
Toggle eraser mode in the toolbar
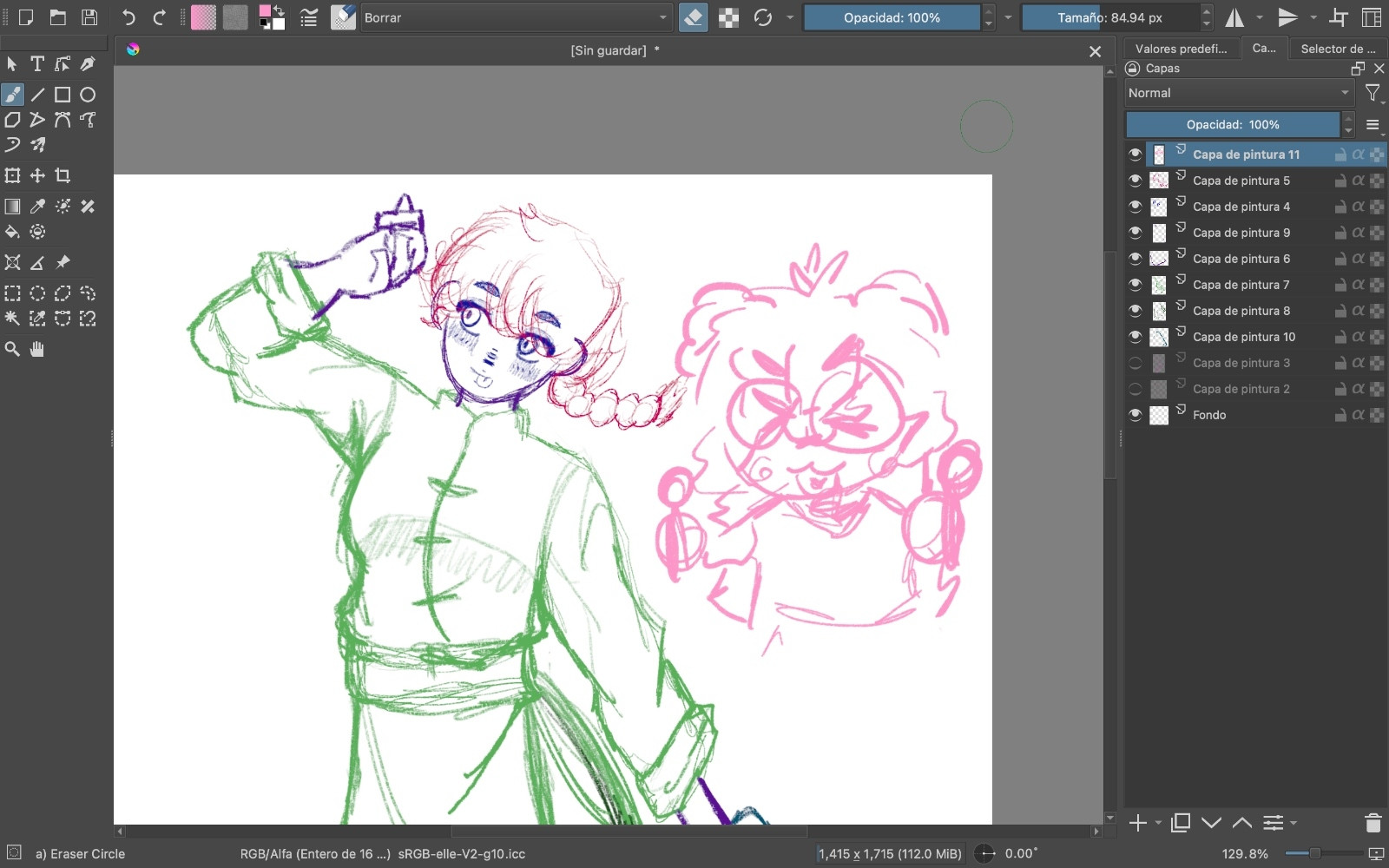693,17
